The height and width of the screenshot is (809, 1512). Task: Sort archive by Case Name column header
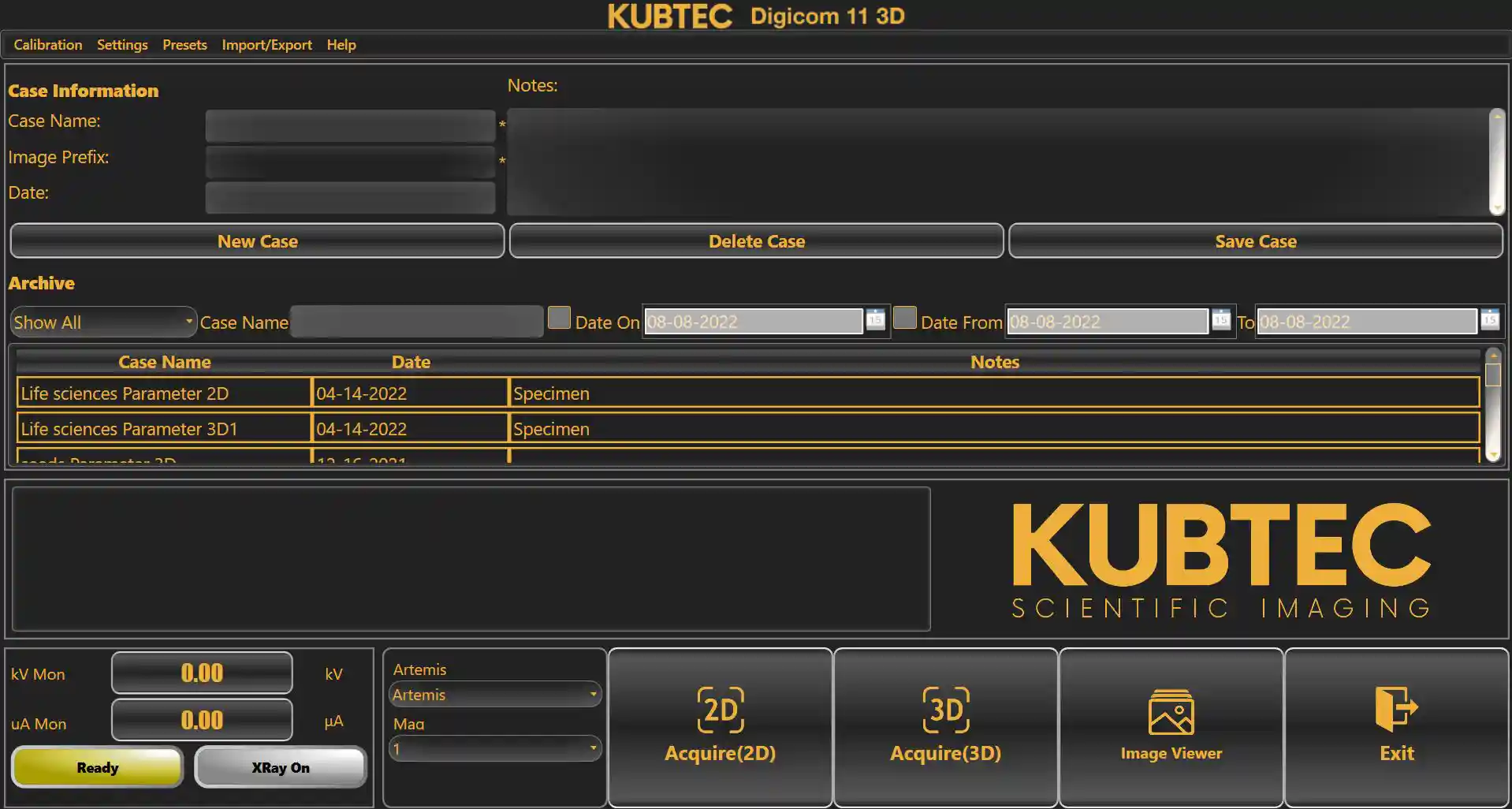coord(164,362)
